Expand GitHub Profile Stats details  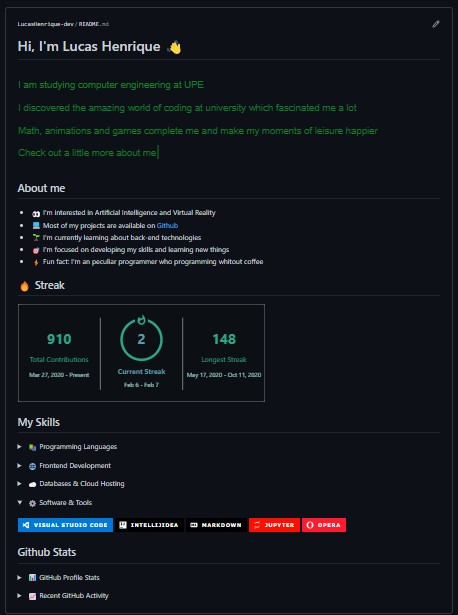(58, 577)
